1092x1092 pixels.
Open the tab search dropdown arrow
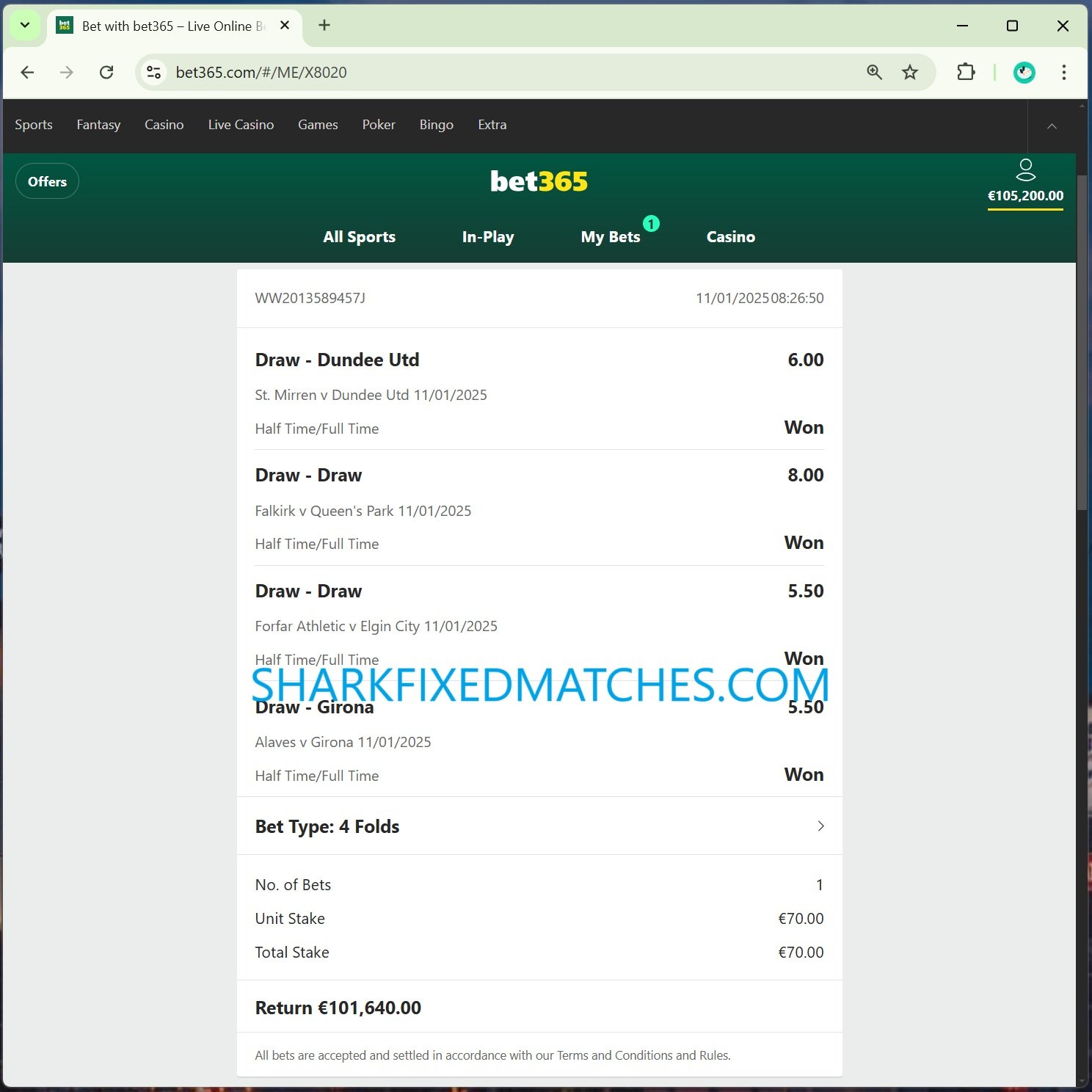24,26
